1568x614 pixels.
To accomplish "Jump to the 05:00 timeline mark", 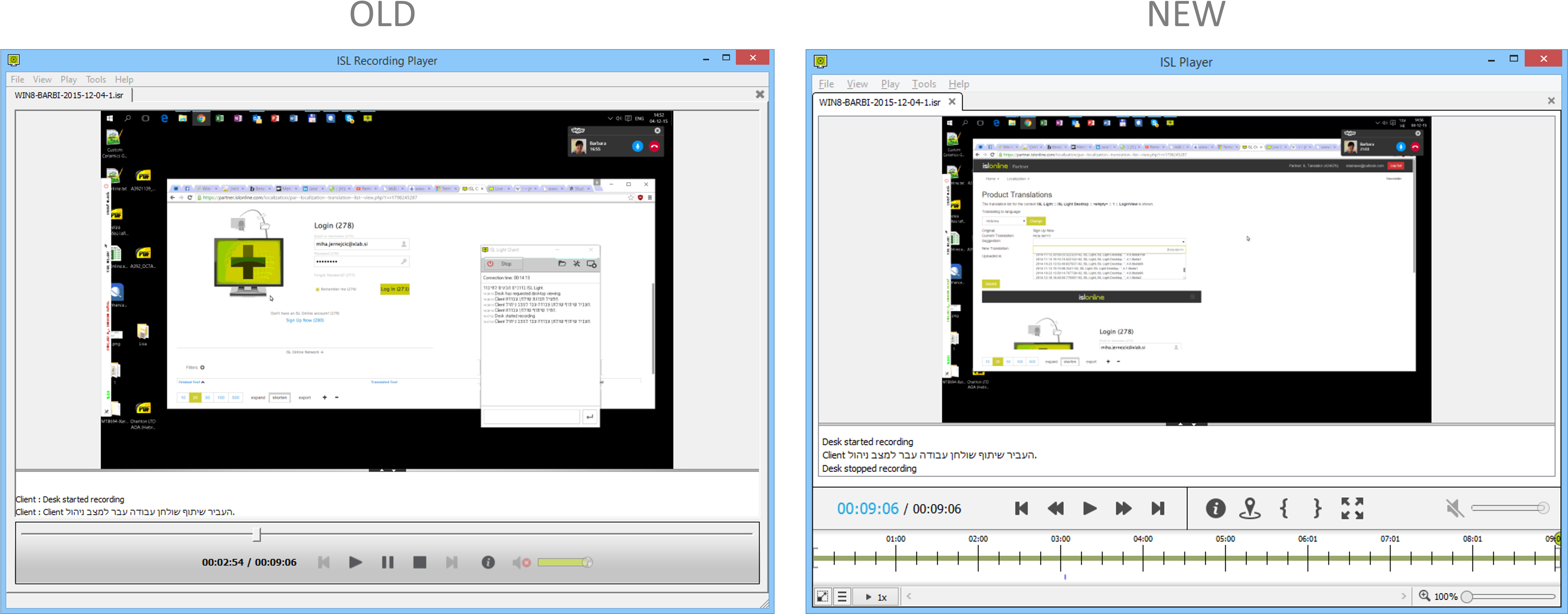I will pyautogui.click(x=1225, y=538).
